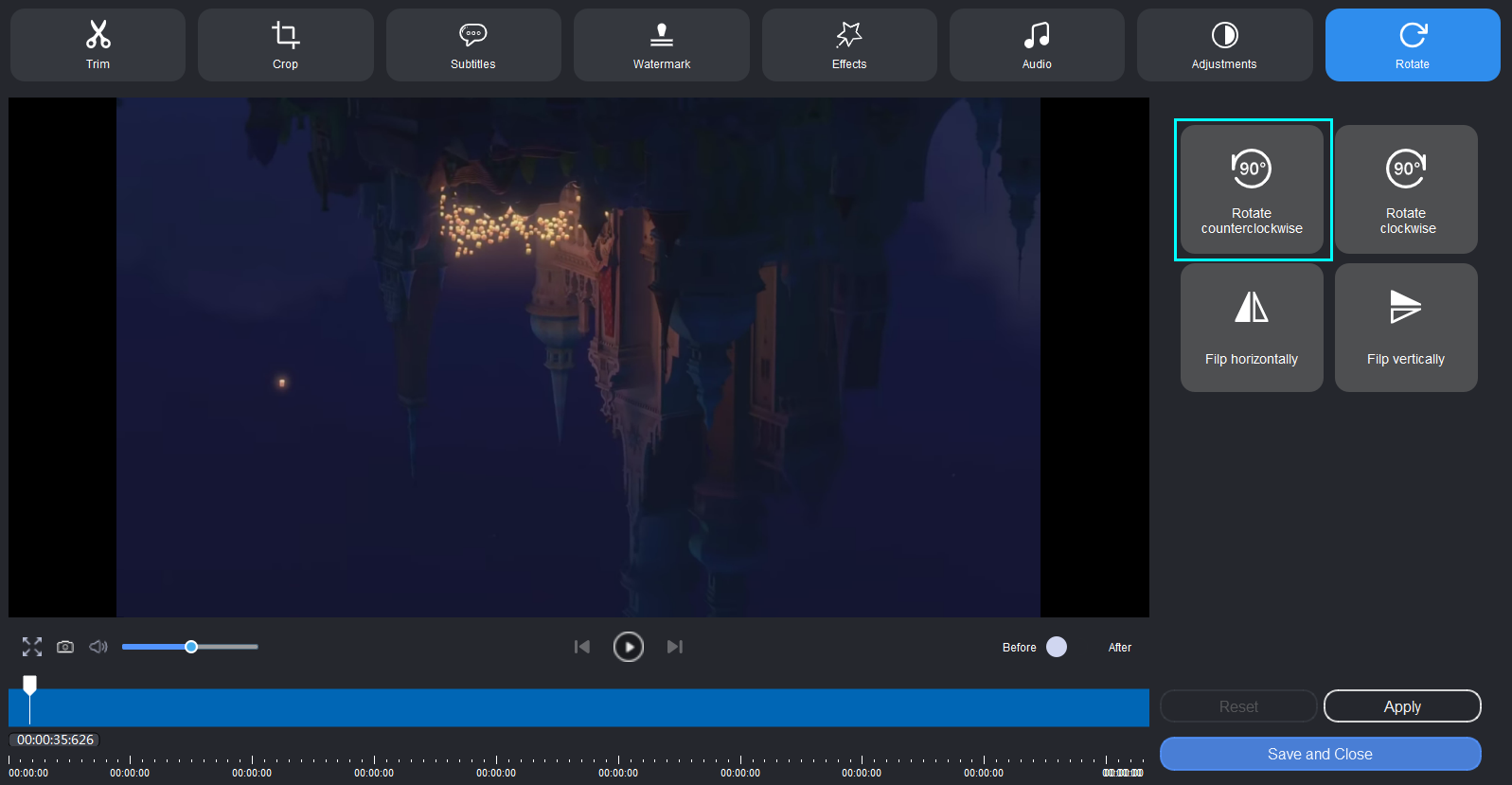This screenshot has height=785, width=1512.
Task: Open the Effects tab
Action: pos(849,45)
